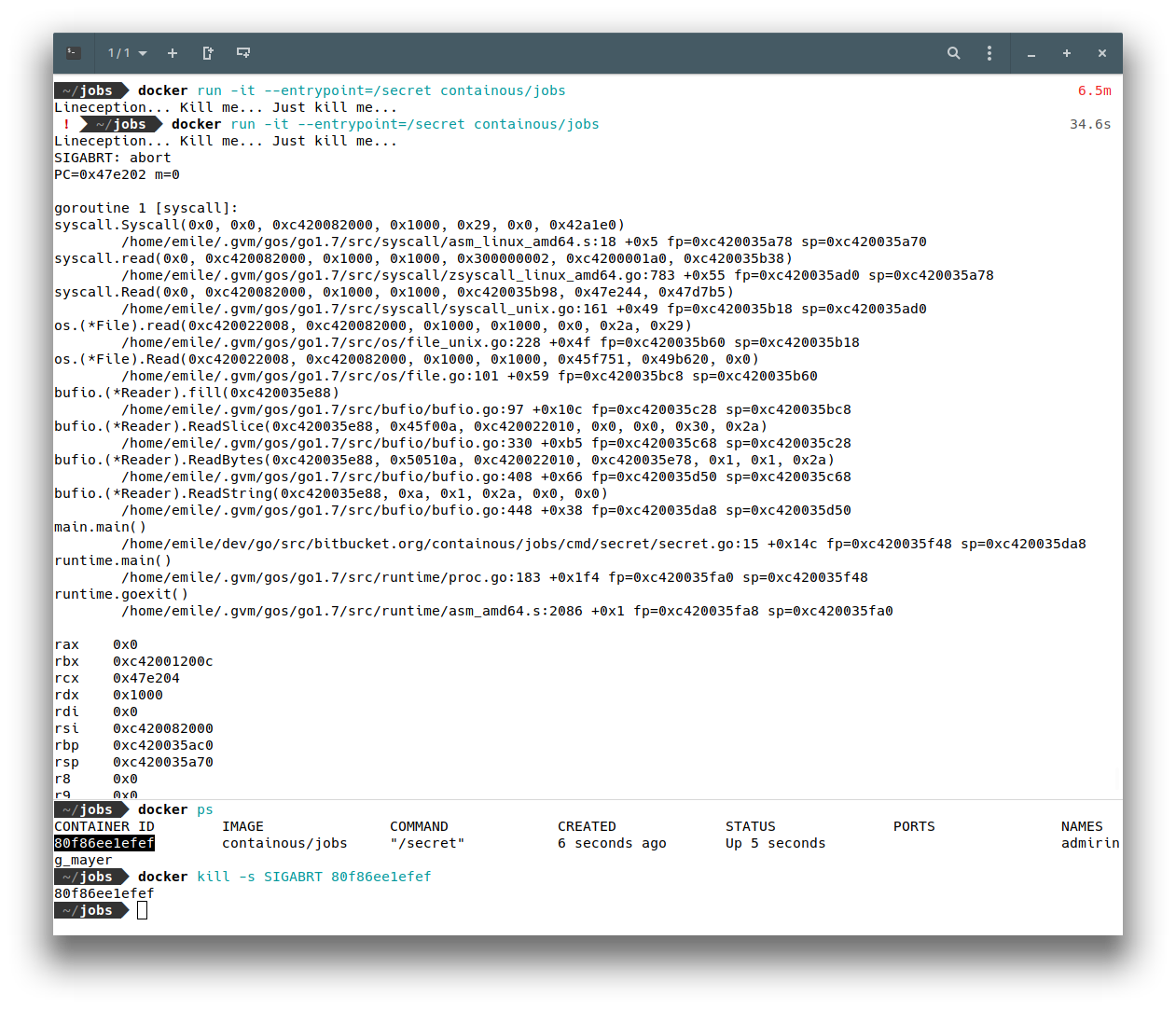Image resolution: width=1176 pixels, height=1009 pixels.
Task: Place cursor at the final empty prompt
Action: tap(143, 910)
